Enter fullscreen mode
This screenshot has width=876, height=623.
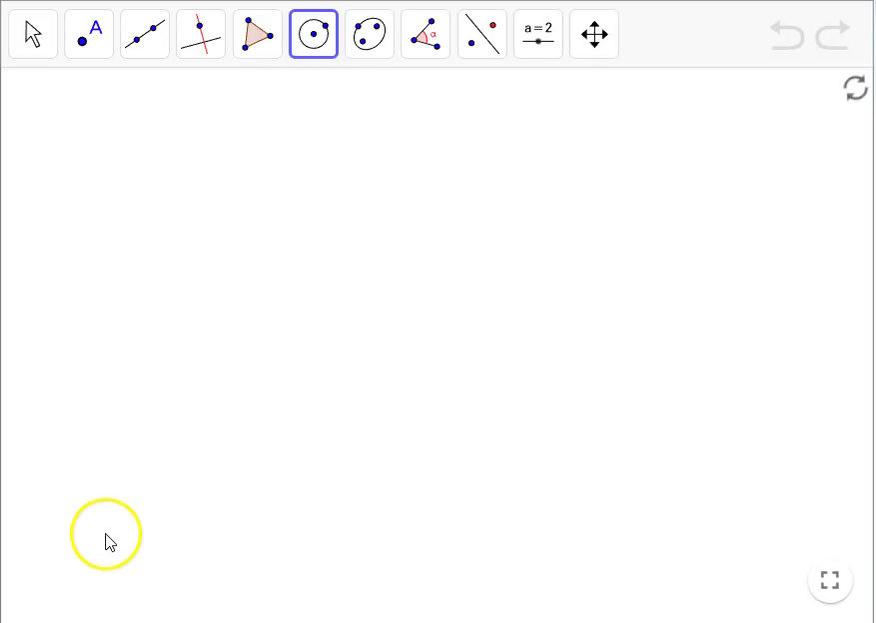[830, 580]
